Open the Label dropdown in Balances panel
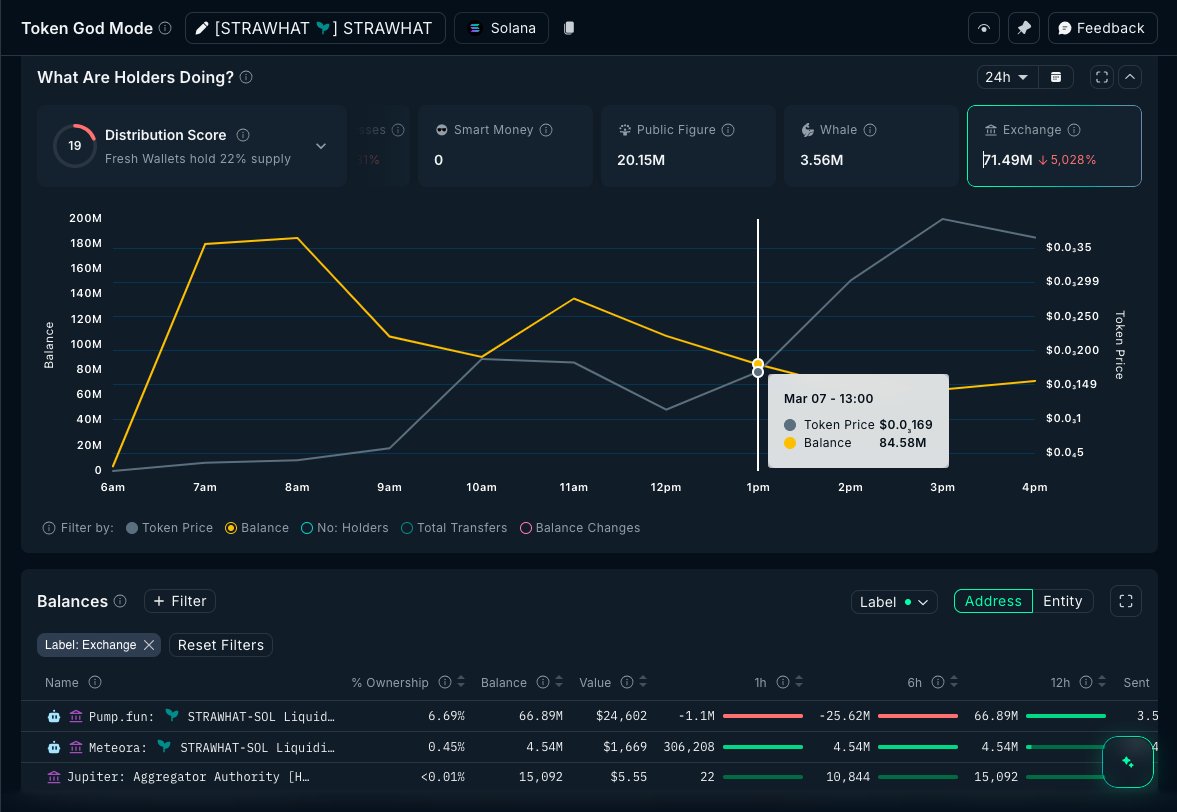The image size is (1177, 812). point(893,601)
